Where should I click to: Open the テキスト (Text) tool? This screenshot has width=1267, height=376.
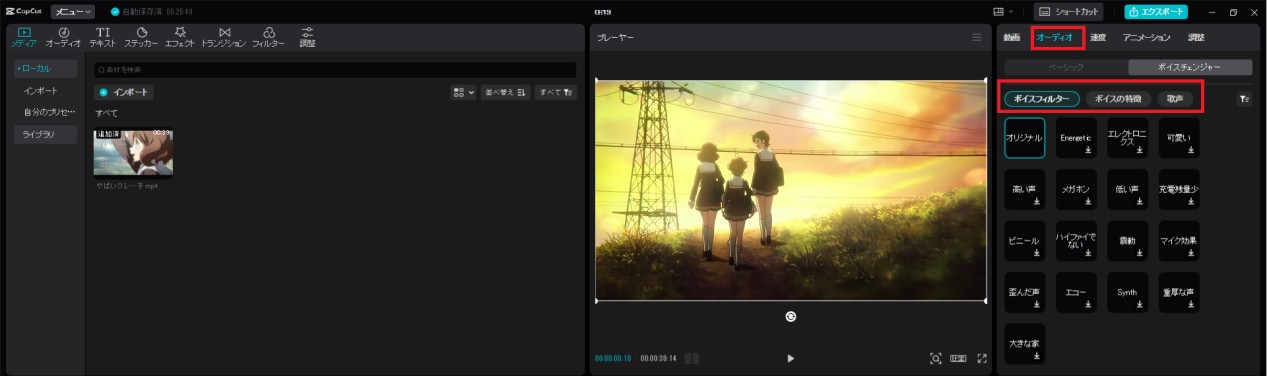103,37
